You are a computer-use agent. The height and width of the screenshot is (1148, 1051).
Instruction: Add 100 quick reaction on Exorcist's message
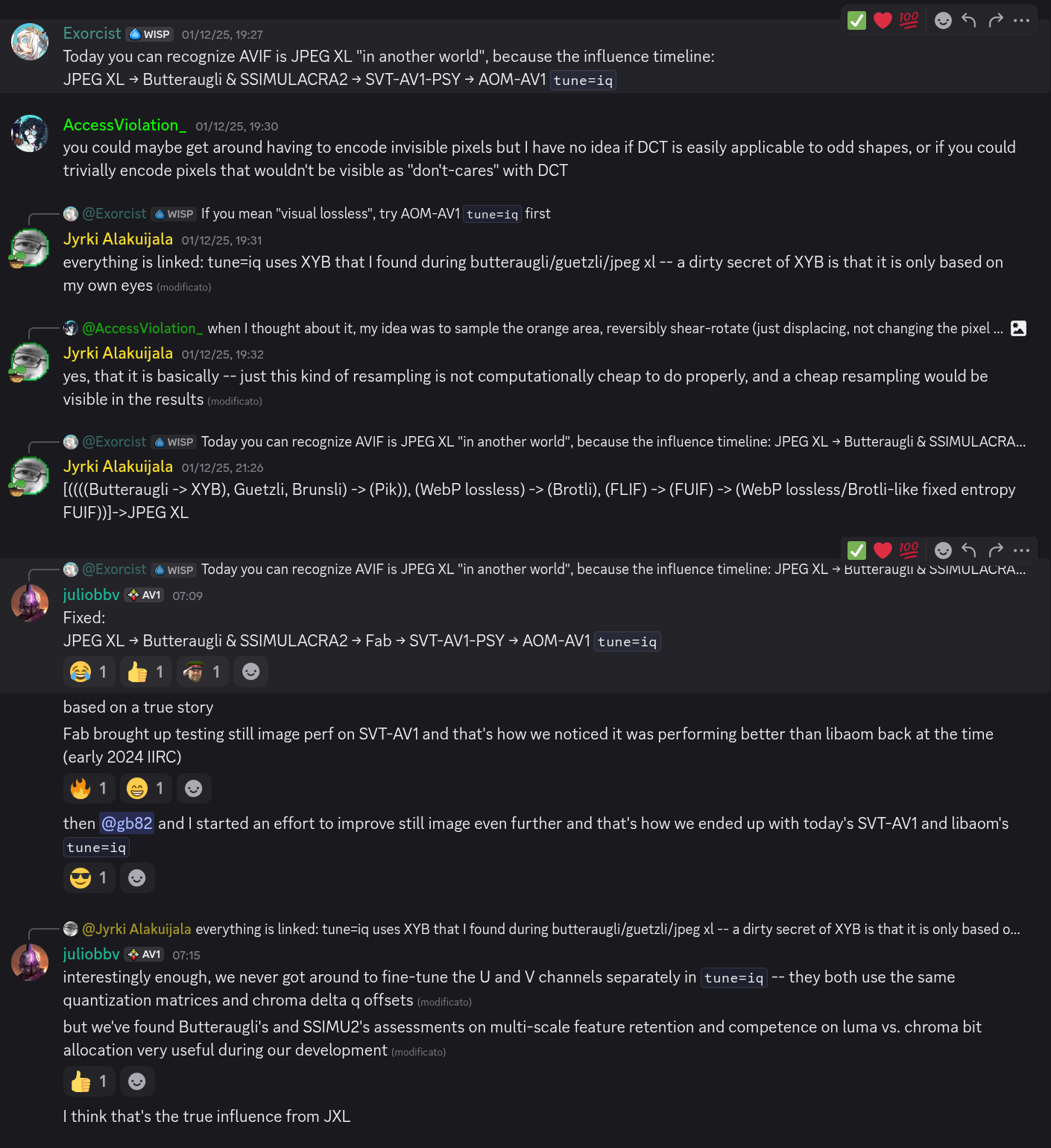pyautogui.click(x=909, y=20)
